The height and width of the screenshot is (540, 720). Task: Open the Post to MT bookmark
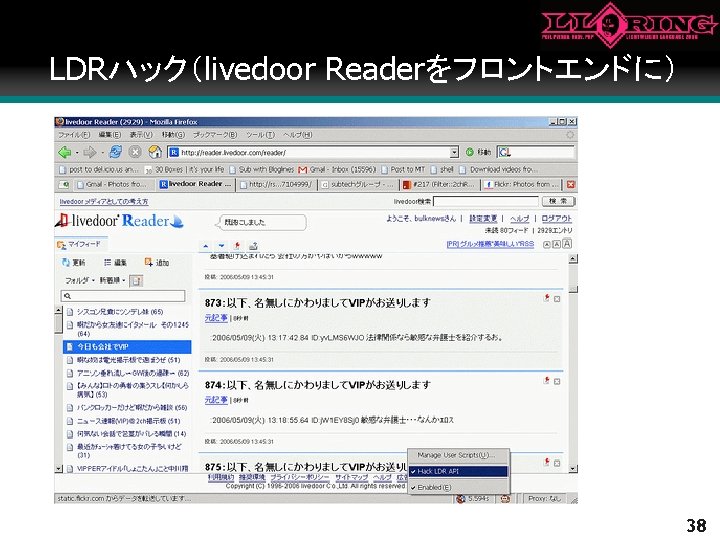tap(403, 169)
